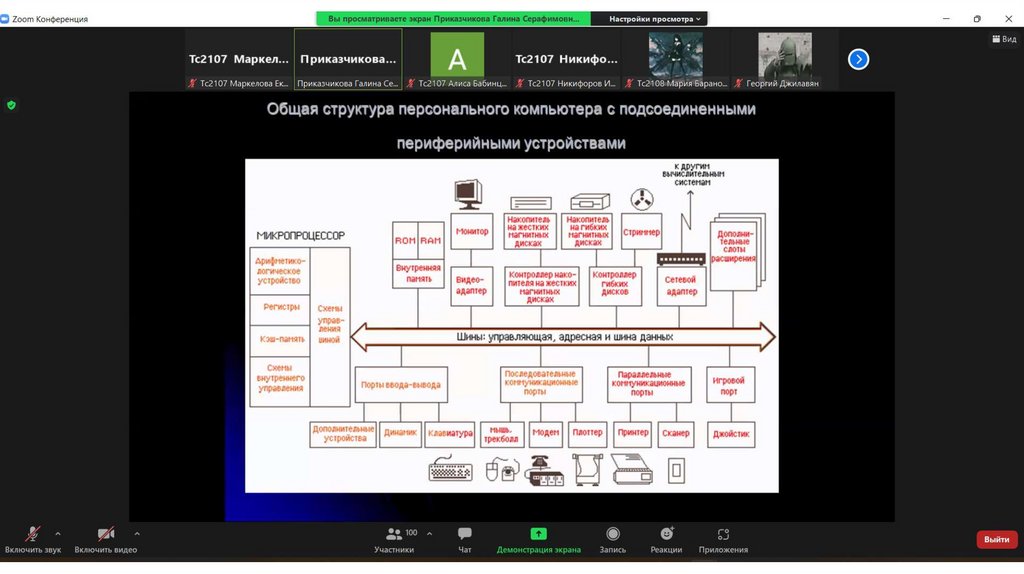Click the green viewing-screen notification banner
Image resolution: width=1024 pixels, height=574 pixels.
[454, 19]
